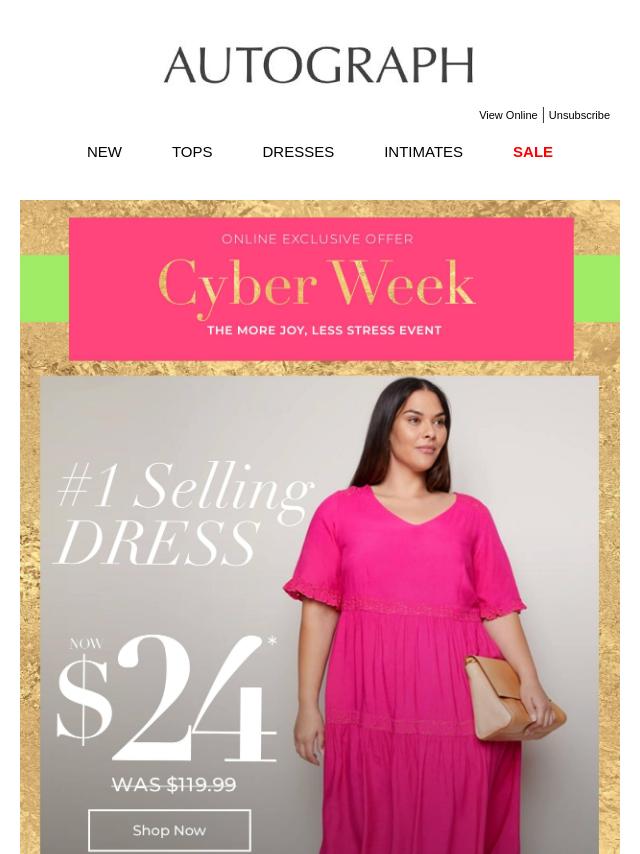Click the Shop Now button
This screenshot has height=854, width=640.
(x=169, y=830)
